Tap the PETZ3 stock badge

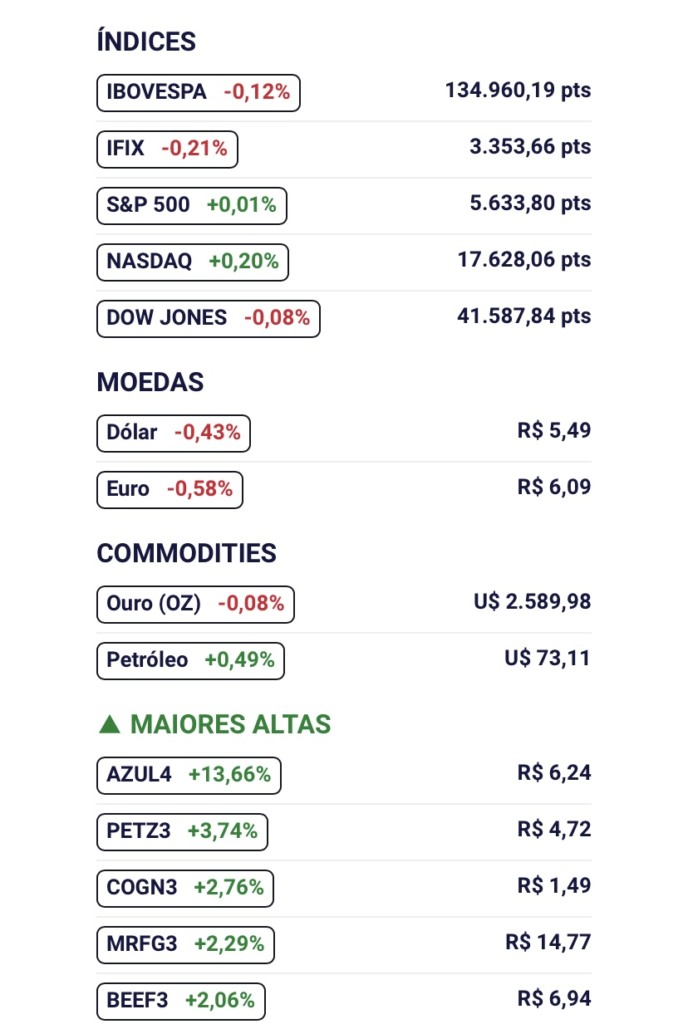(x=182, y=831)
